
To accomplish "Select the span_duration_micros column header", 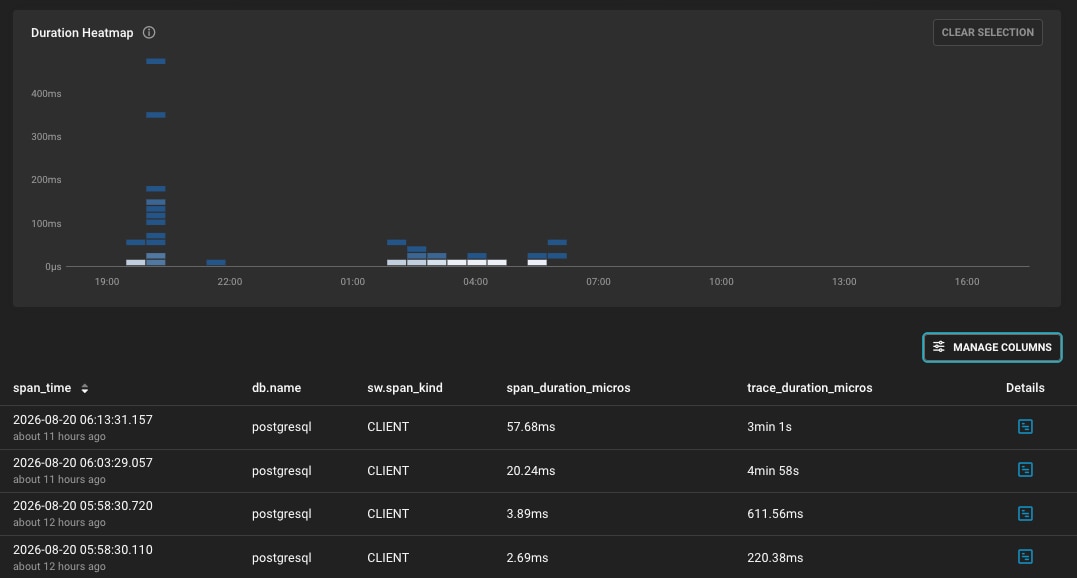I will 568,388.
